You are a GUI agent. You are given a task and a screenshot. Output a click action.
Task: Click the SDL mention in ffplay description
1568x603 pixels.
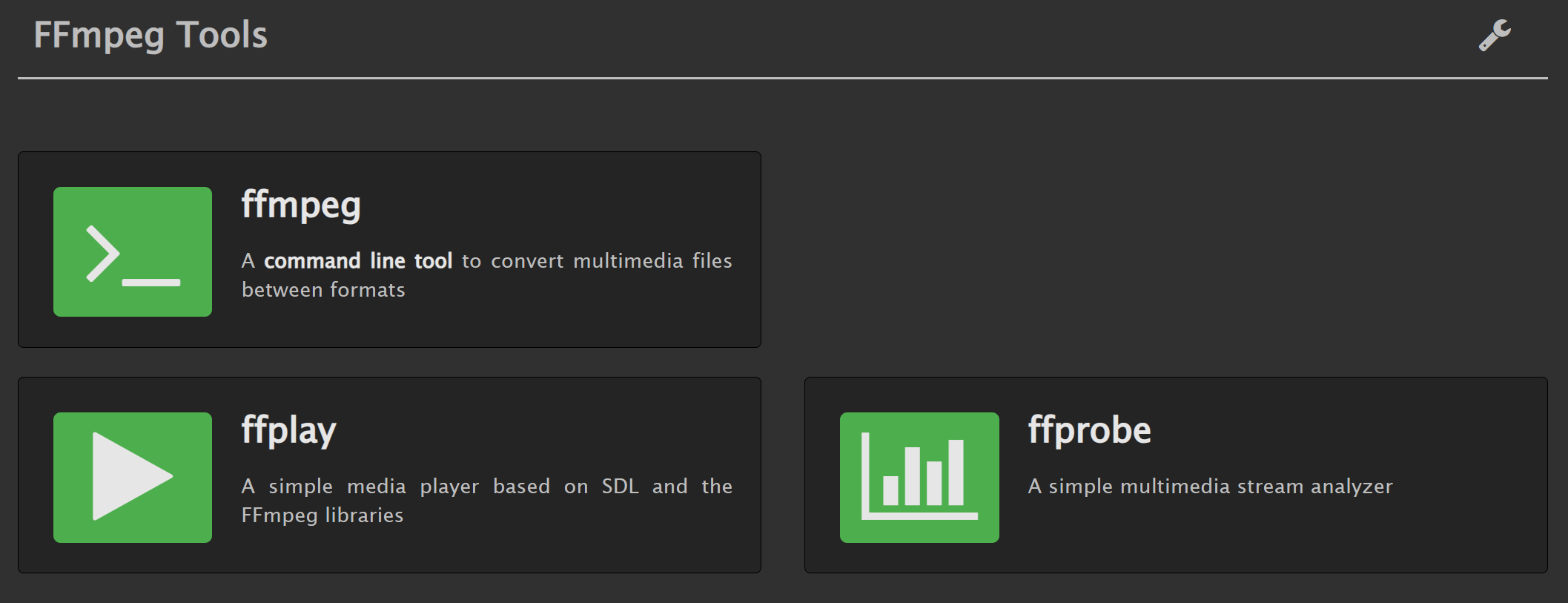620,486
